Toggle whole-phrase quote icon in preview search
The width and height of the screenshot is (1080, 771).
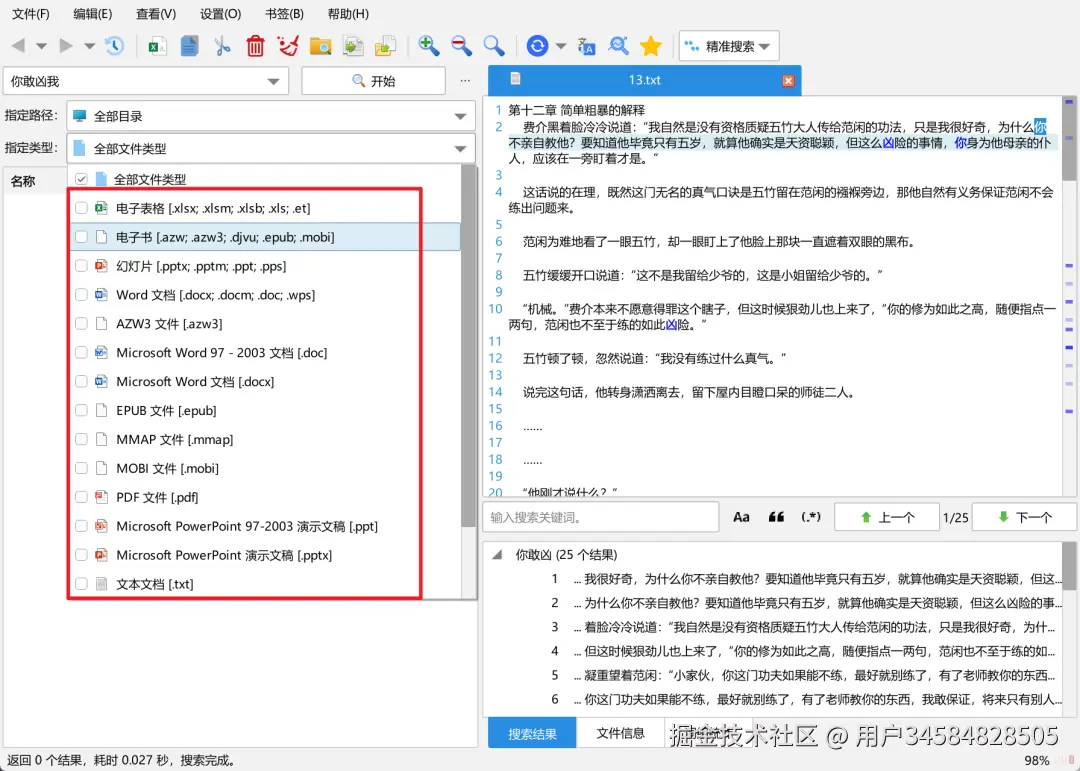coord(776,517)
